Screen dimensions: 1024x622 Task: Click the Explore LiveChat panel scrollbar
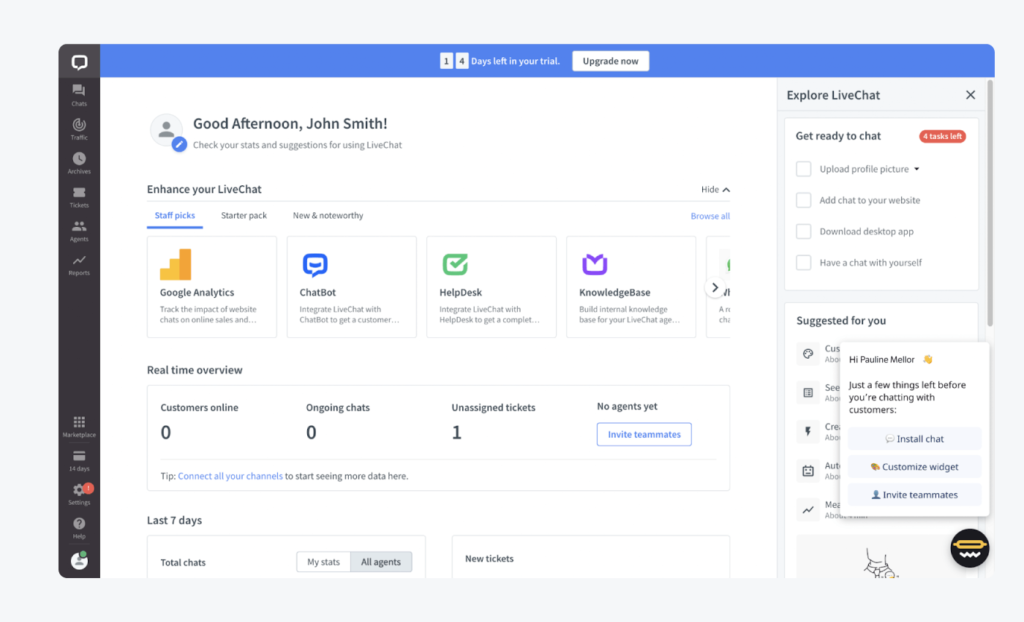[x=990, y=203]
